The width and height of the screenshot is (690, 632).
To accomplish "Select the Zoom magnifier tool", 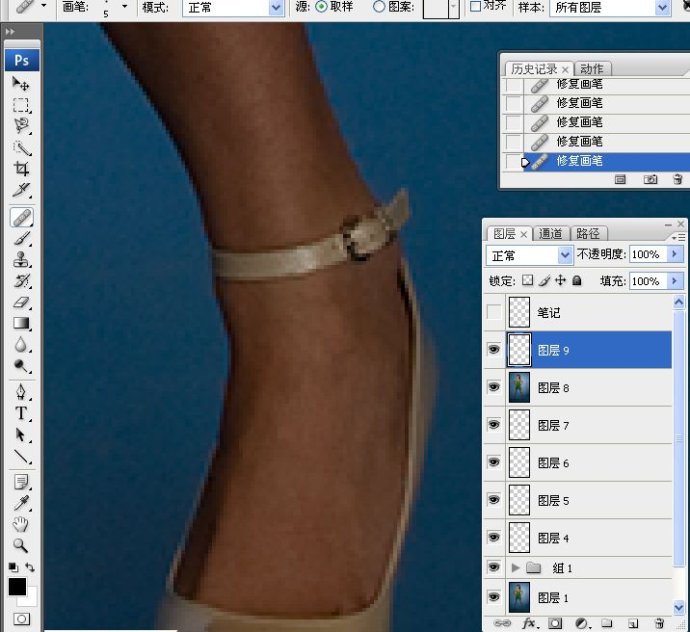I will coord(21,545).
